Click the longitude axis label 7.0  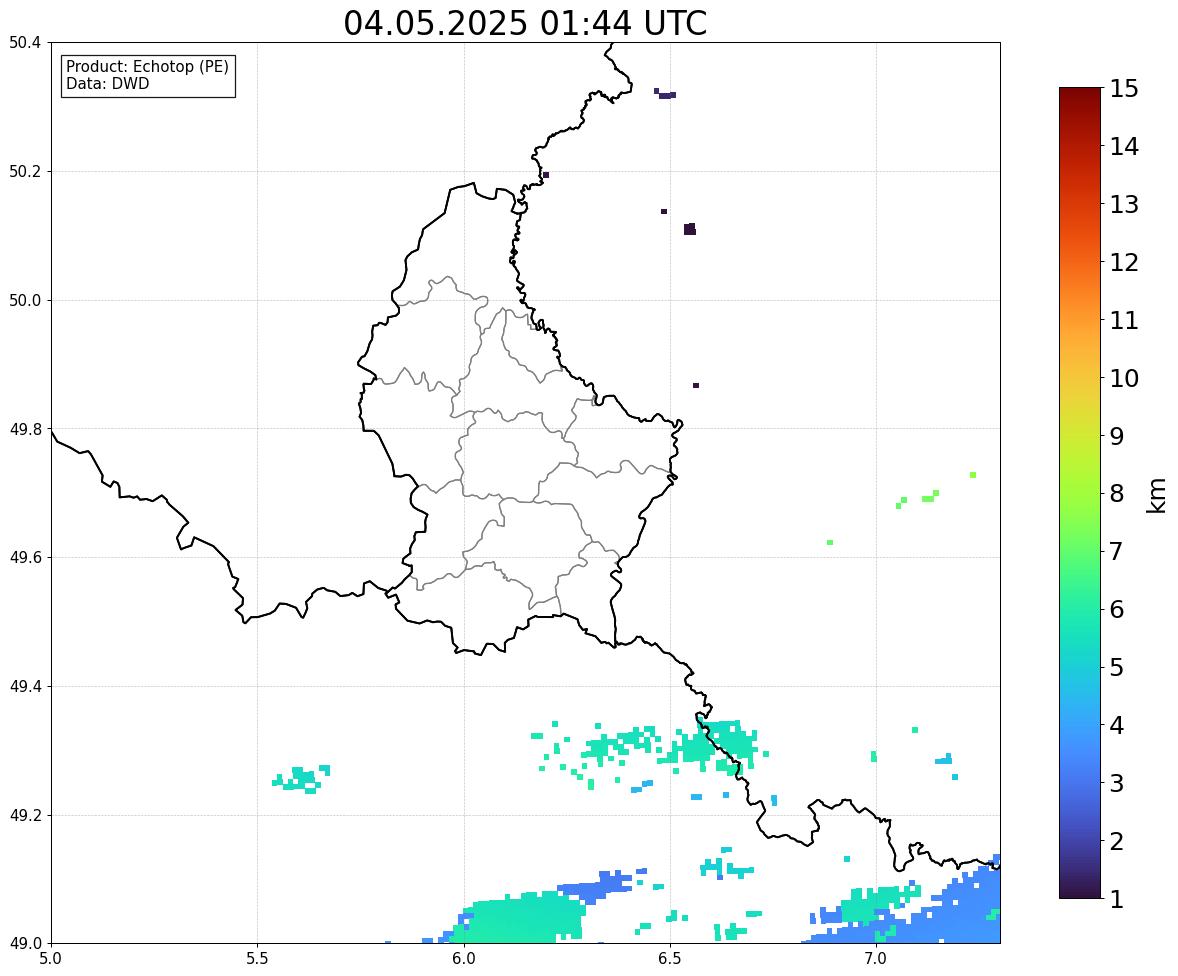pos(876,959)
